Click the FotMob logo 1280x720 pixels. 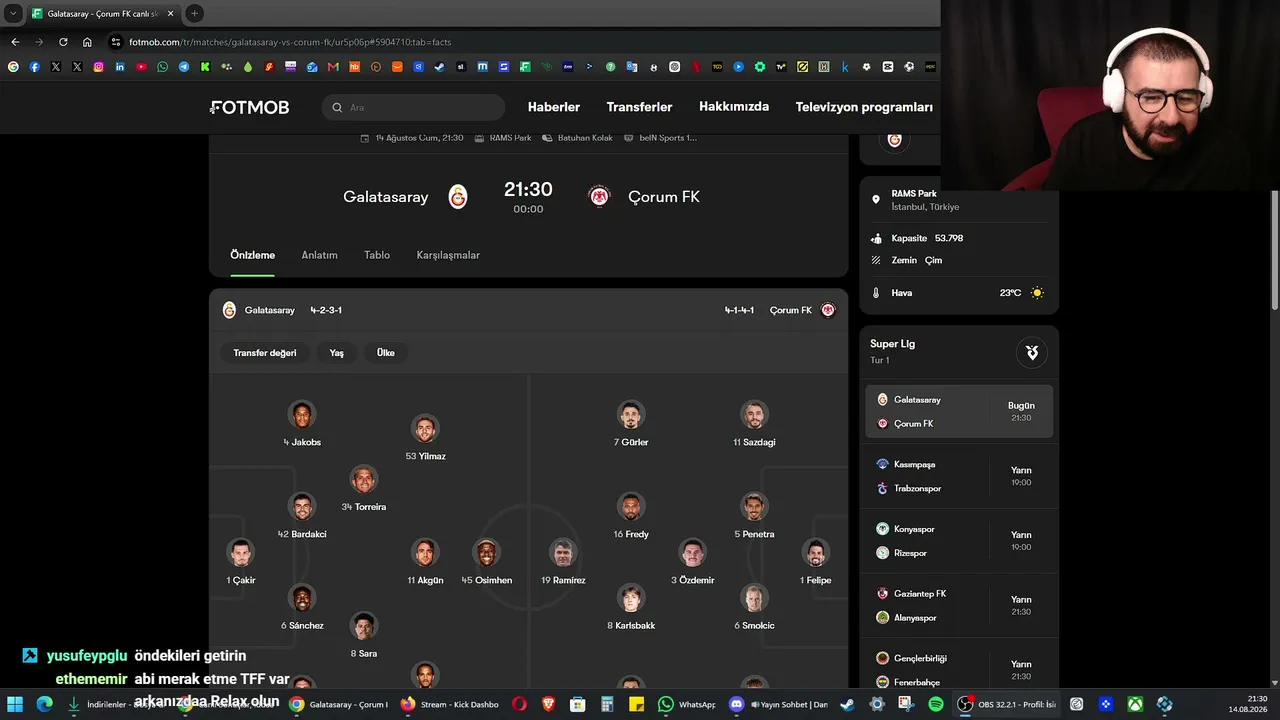tap(250, 107)
